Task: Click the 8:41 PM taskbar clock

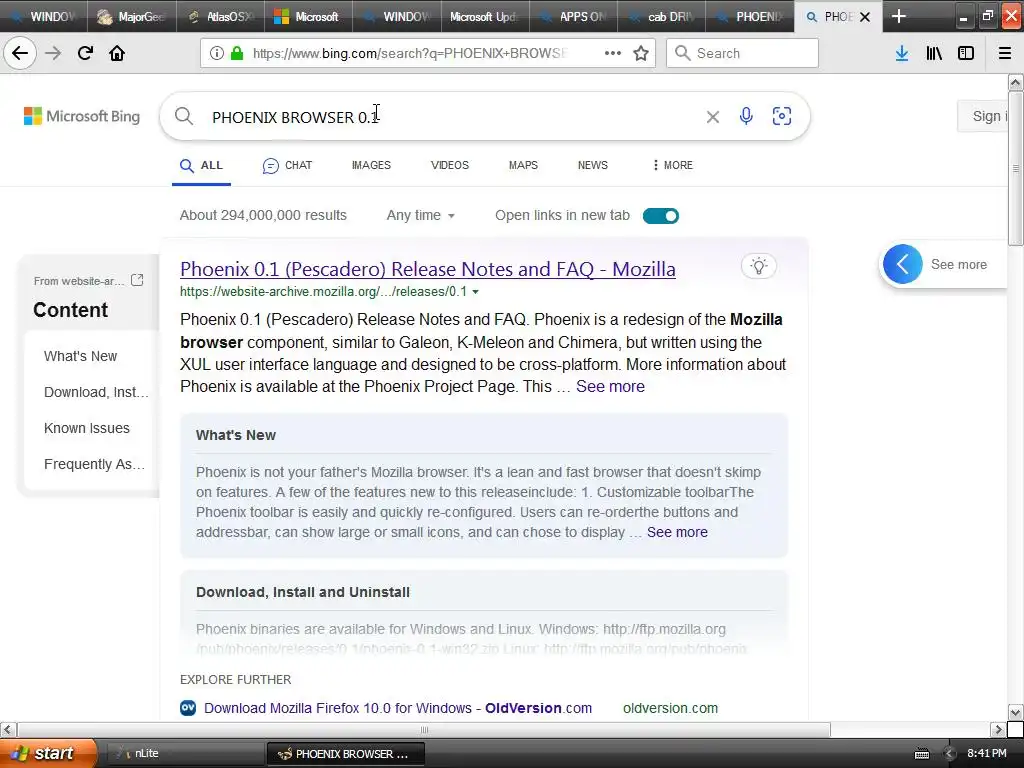Action: pos(987,753)
